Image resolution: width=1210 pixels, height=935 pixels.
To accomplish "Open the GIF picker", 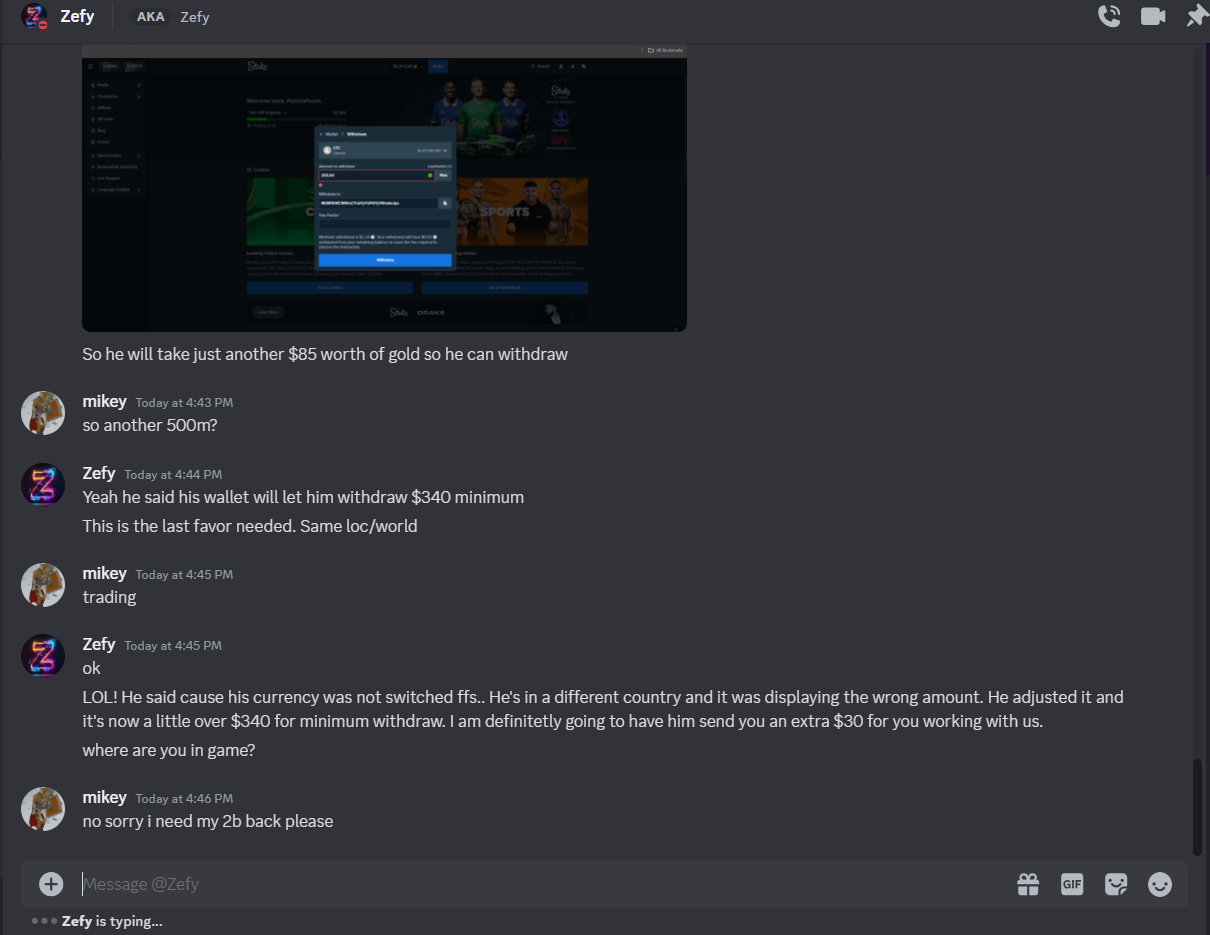I will pos(1072,884).
